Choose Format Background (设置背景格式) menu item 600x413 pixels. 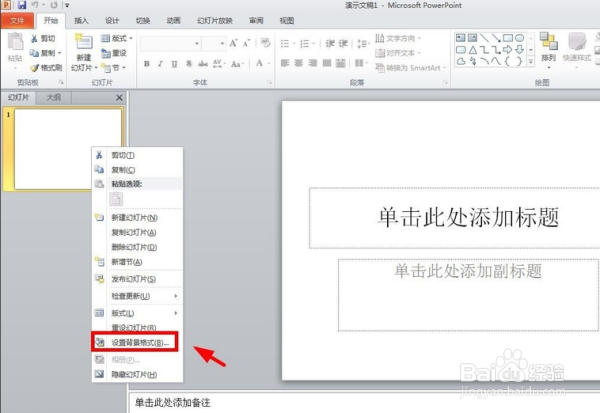coord(135,342)
